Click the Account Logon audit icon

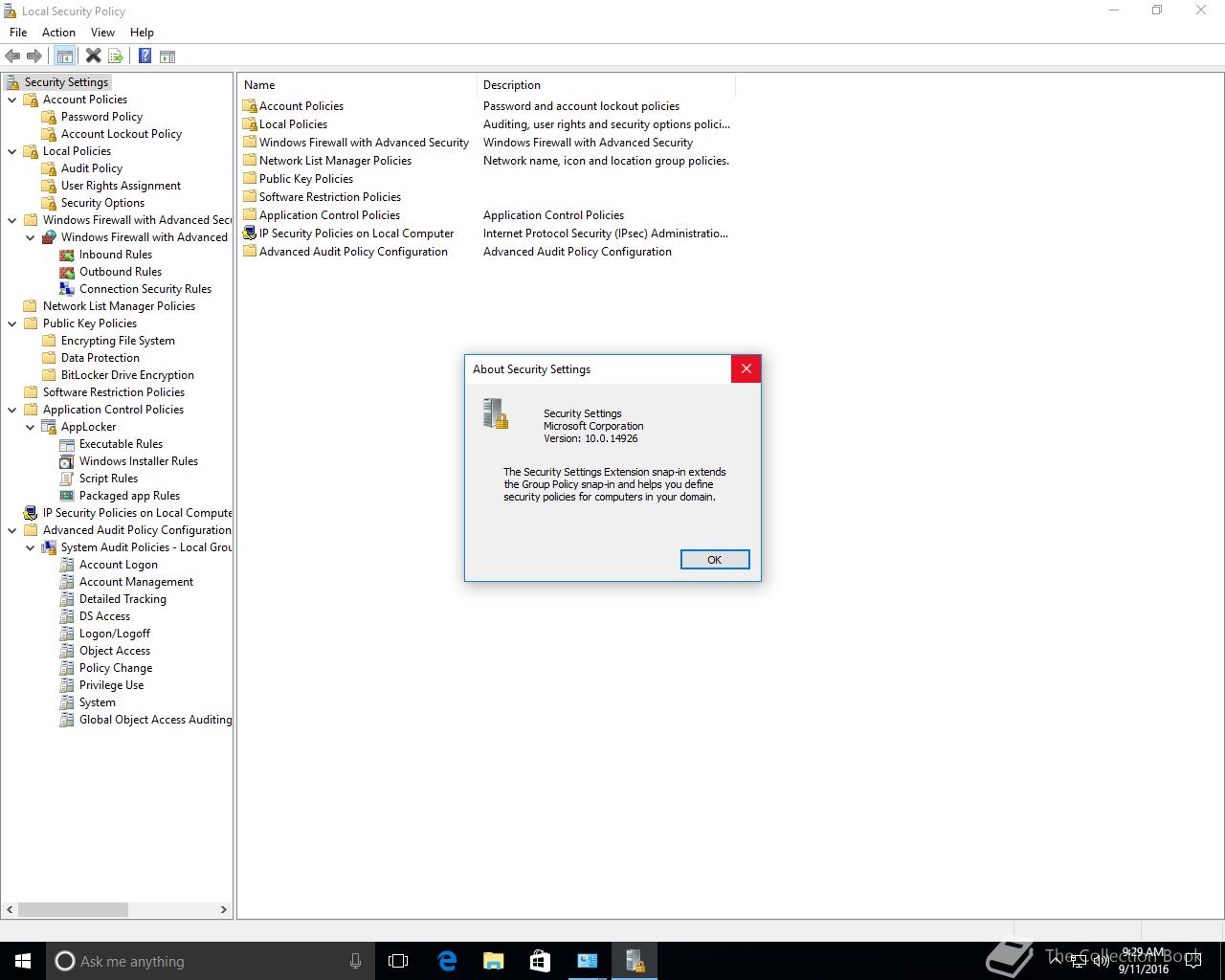(x=67, y=565)
